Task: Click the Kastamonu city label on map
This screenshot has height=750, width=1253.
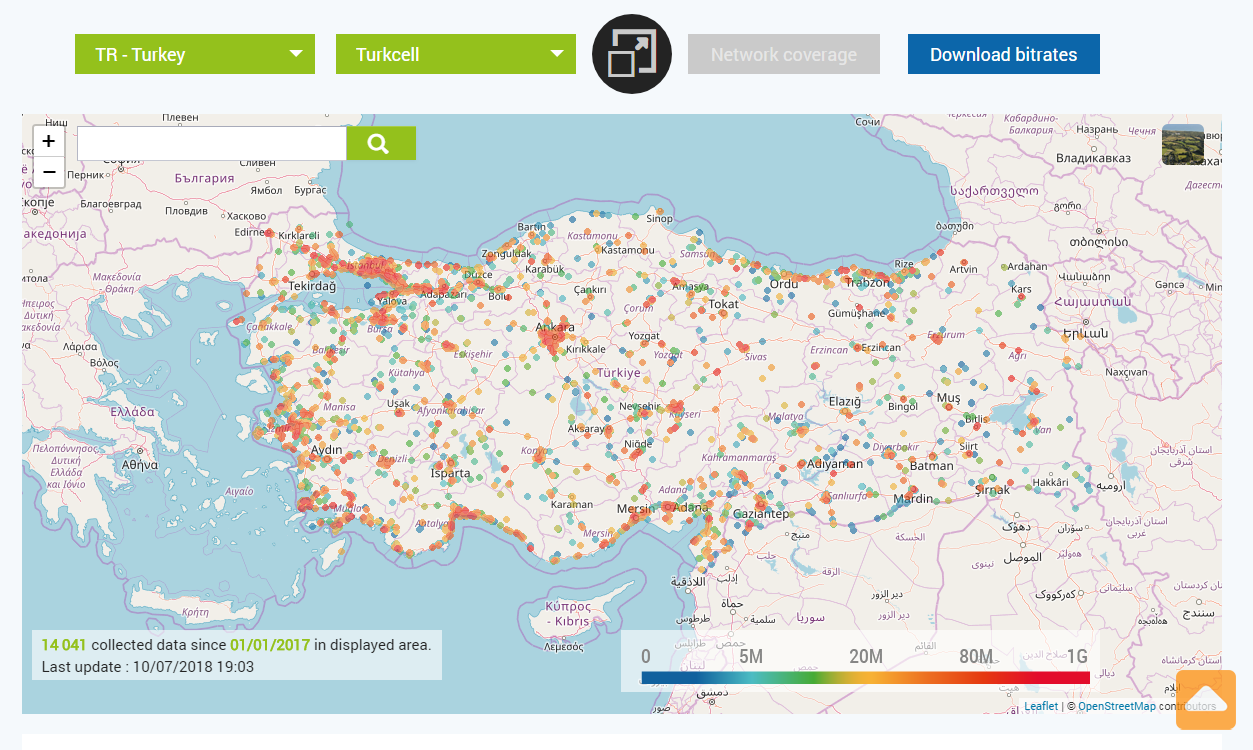Action: pos(627,249)
